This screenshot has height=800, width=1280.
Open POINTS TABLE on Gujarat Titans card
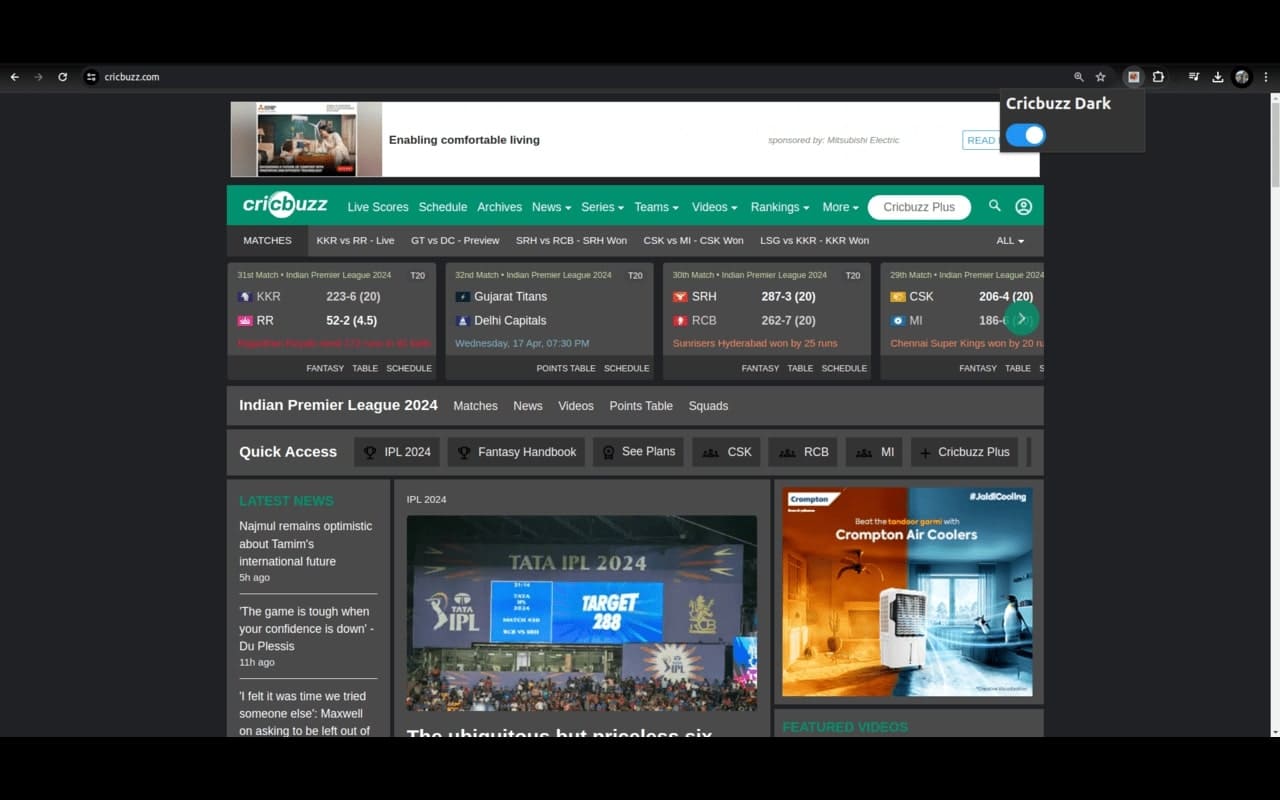[x=566, y=368]
